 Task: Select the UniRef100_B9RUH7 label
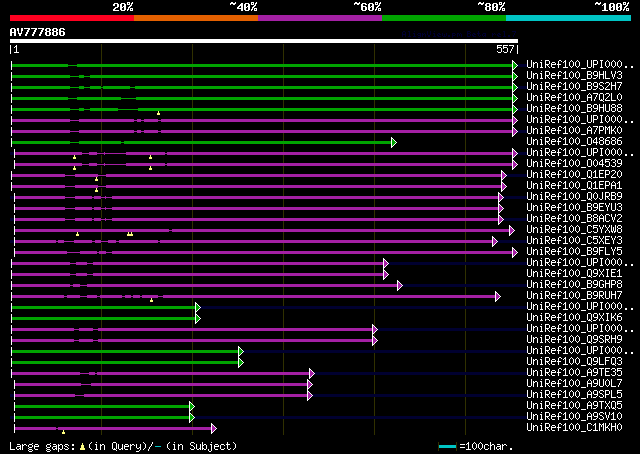click(x=574, y=295)
